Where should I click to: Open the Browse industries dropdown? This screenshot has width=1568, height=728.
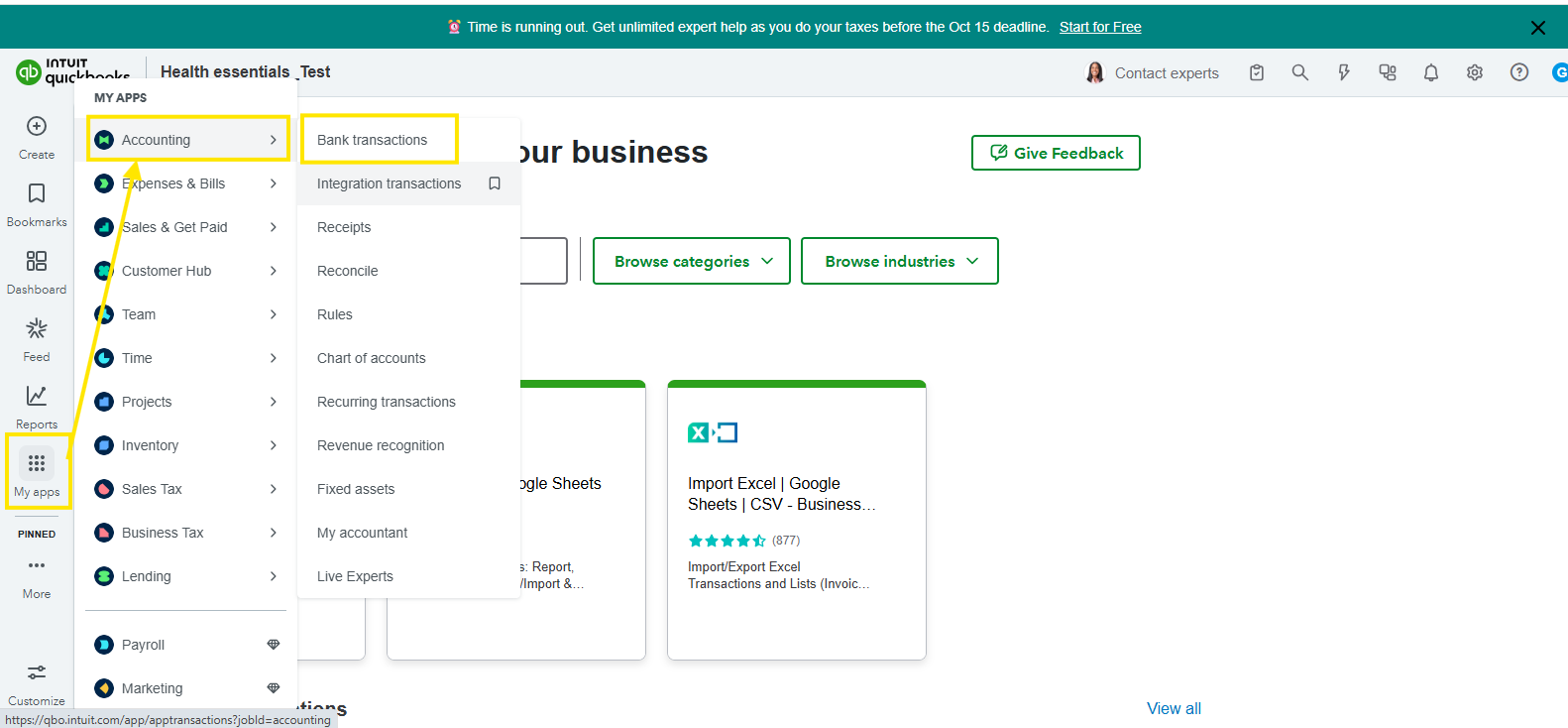[x=900, y=261]
